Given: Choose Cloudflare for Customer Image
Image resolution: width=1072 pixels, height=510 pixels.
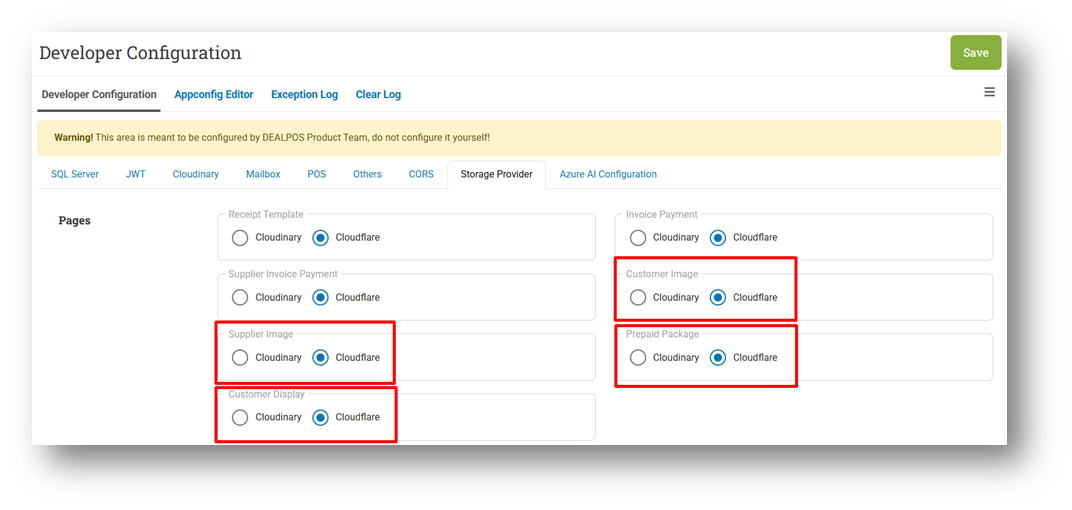Looking at the screenshot, I should pyautogui.click(x=718, y=297).
